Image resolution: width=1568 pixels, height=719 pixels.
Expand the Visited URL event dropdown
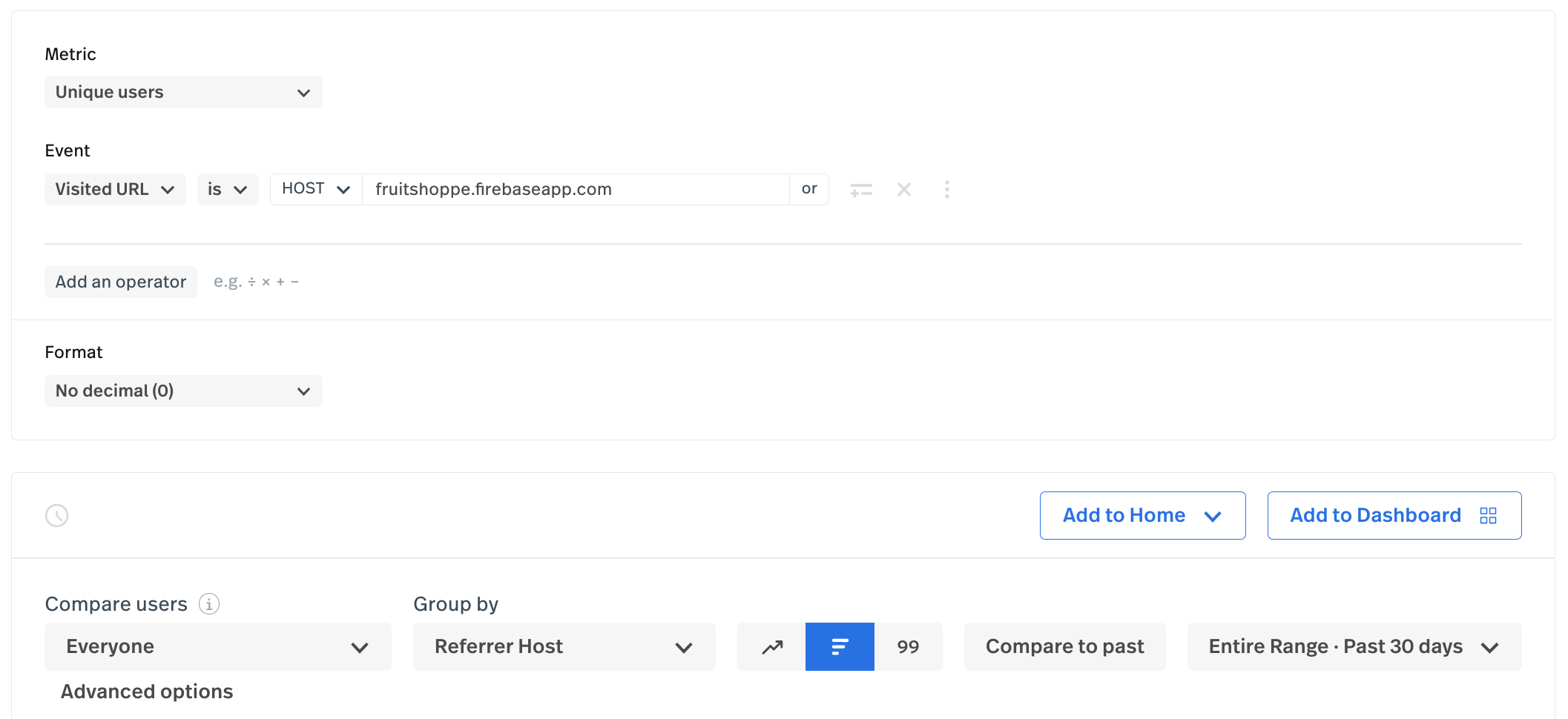pyautogui.click(x=115, y=190)
